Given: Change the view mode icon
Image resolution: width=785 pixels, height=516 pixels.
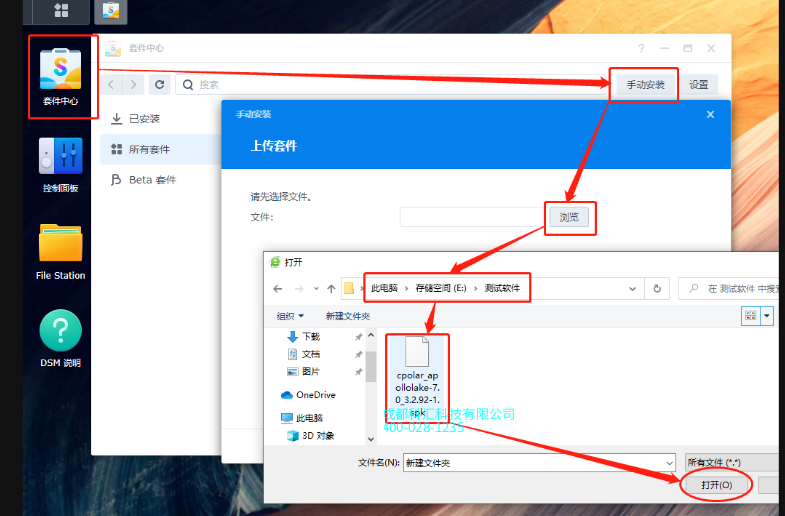Looking at the screenshot, I should pyautogui.click(x=750, y=316).
